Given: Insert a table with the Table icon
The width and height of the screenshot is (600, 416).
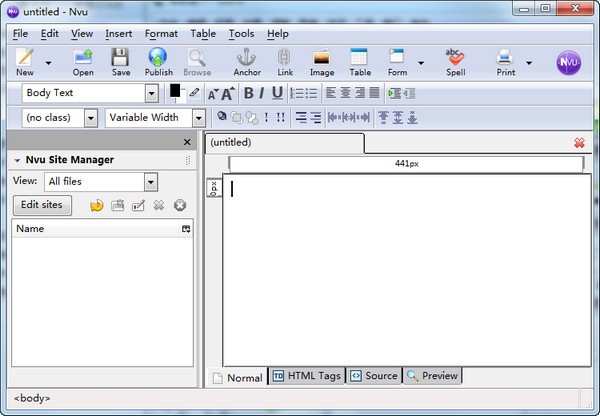Looking at the screenshot, I should (360, 62).
